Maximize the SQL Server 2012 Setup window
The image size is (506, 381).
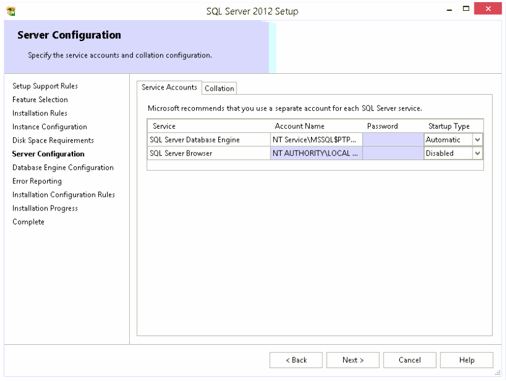pyautogui.click(x=466, y=9)
